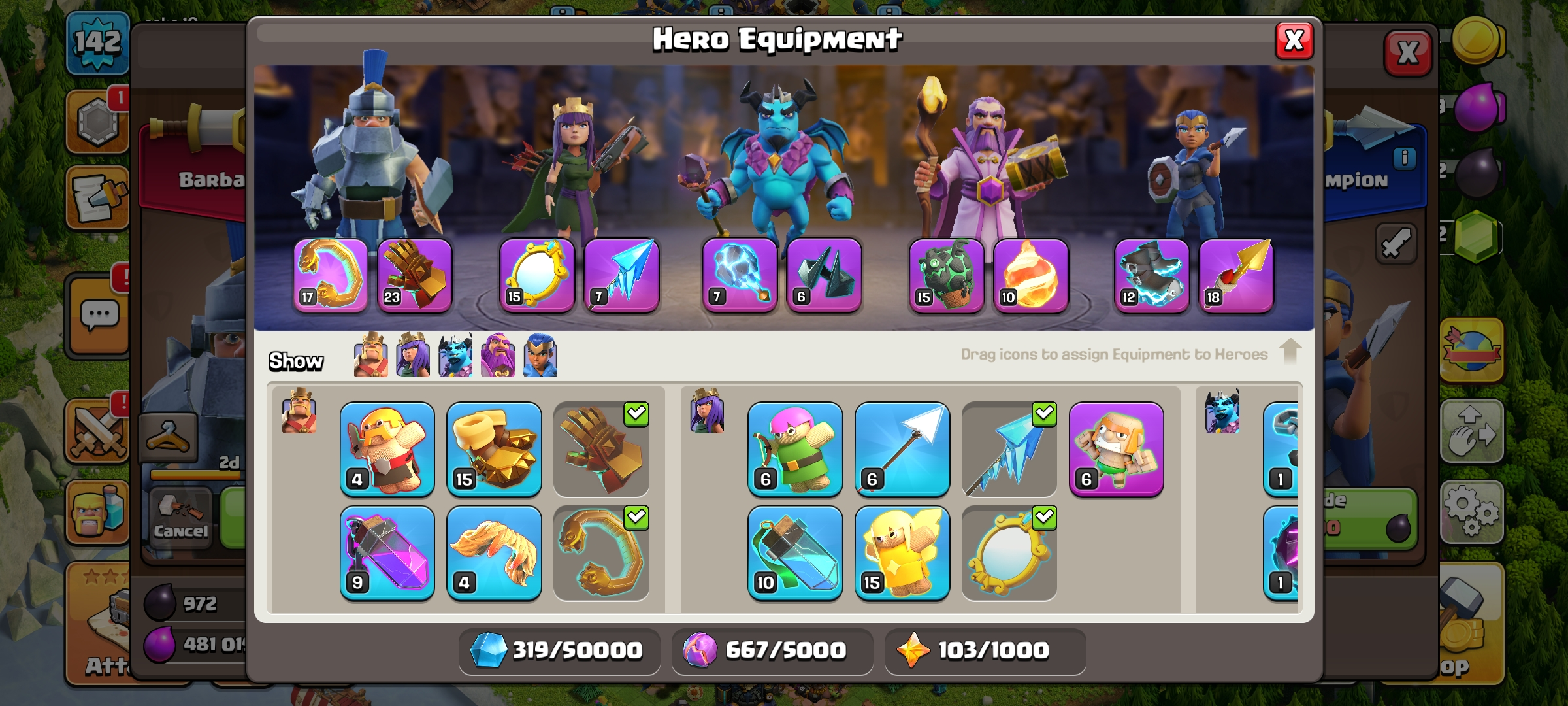Toggle the checked Spiky gauntlet equipment

point(601,449)
